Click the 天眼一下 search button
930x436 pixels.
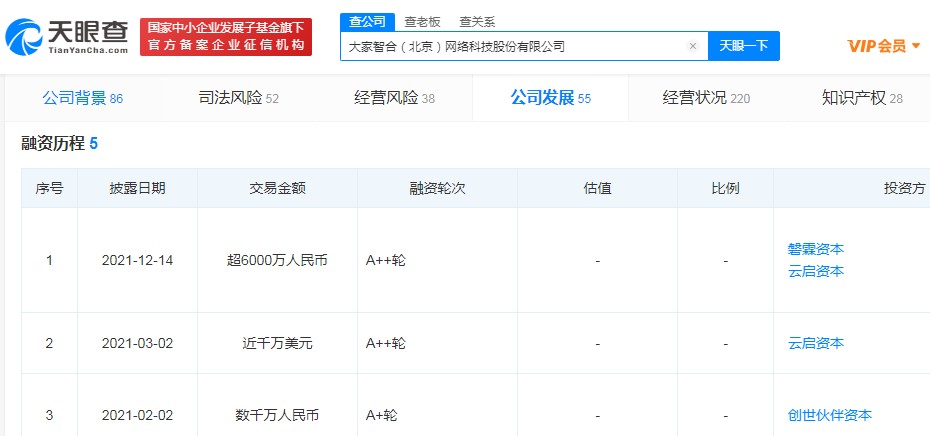[744, 46]
